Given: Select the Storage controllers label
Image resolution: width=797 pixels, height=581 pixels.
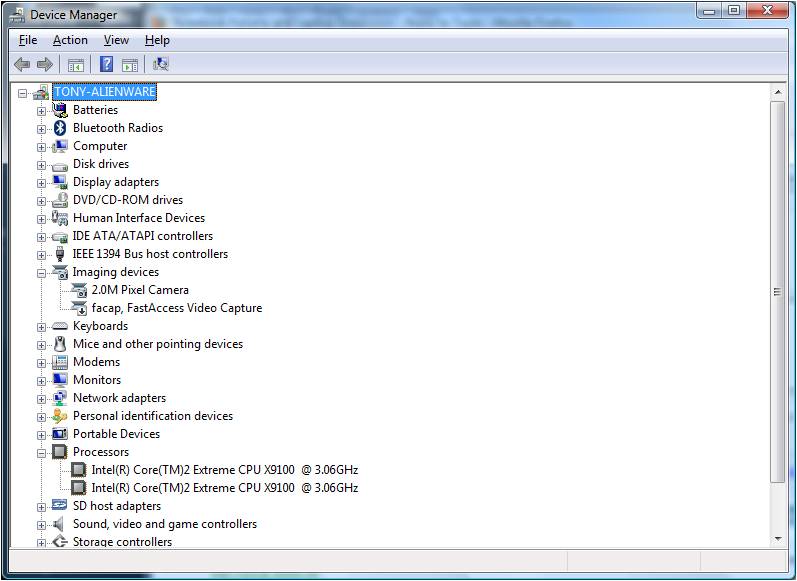Looking at the screenshot, I should click(122, 541).
